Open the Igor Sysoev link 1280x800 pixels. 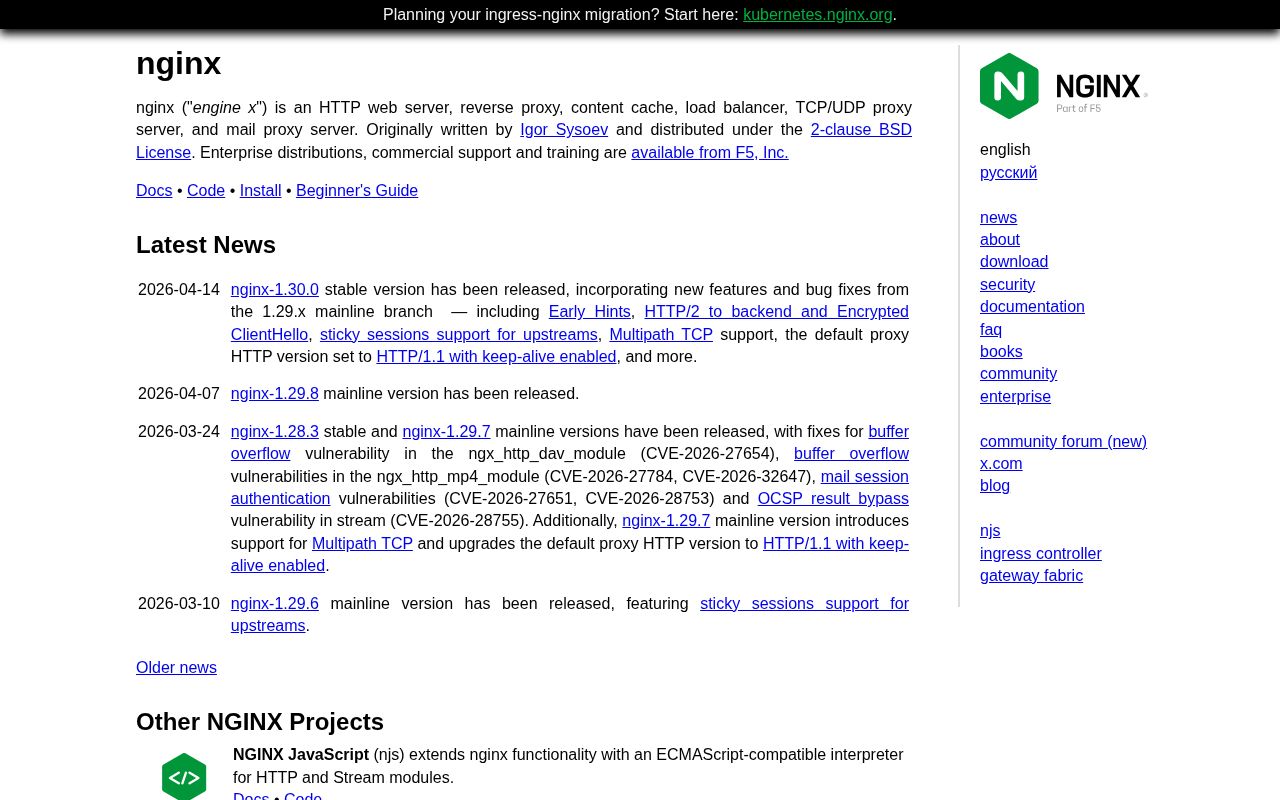(x=564, y=129)
